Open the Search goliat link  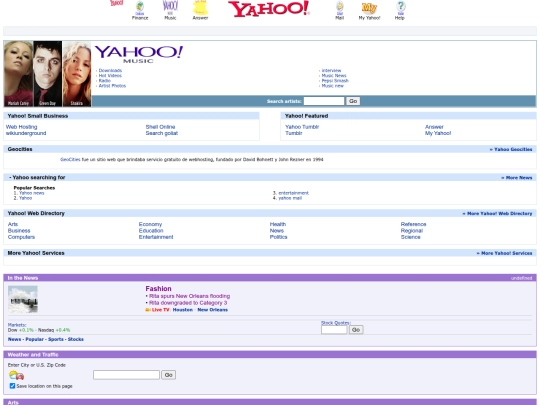tap(162, 133)
